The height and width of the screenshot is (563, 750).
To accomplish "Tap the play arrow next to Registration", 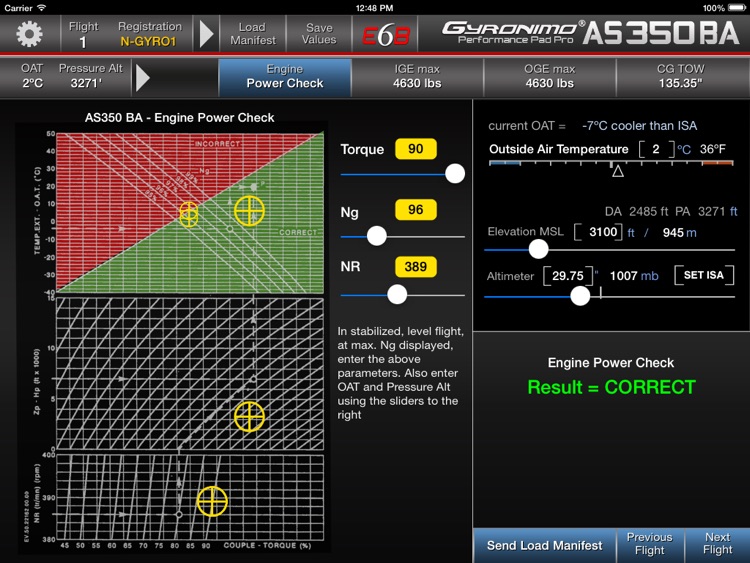I will pos(206,34).
